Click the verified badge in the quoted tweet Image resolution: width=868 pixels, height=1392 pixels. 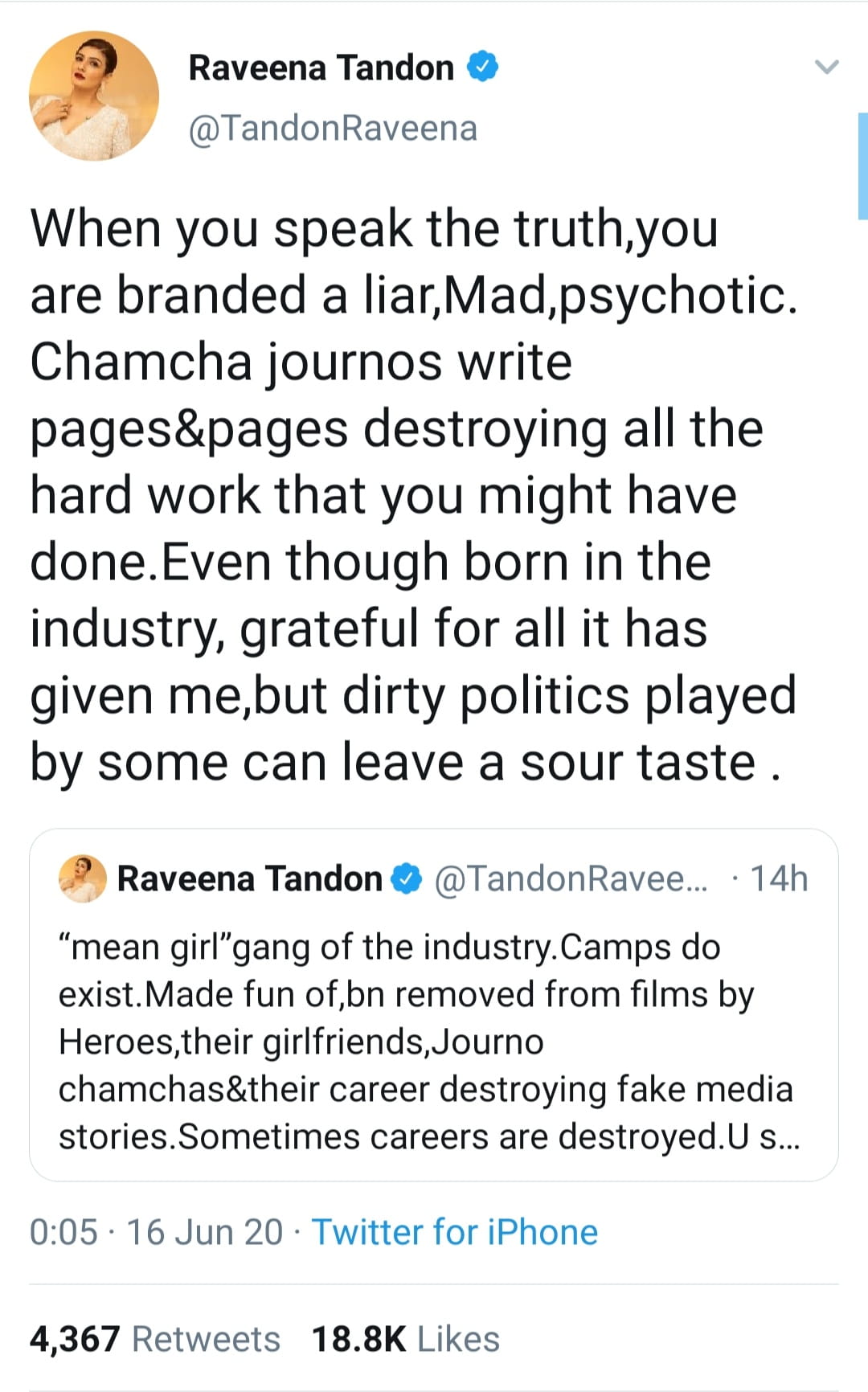(x=406, y=879)
